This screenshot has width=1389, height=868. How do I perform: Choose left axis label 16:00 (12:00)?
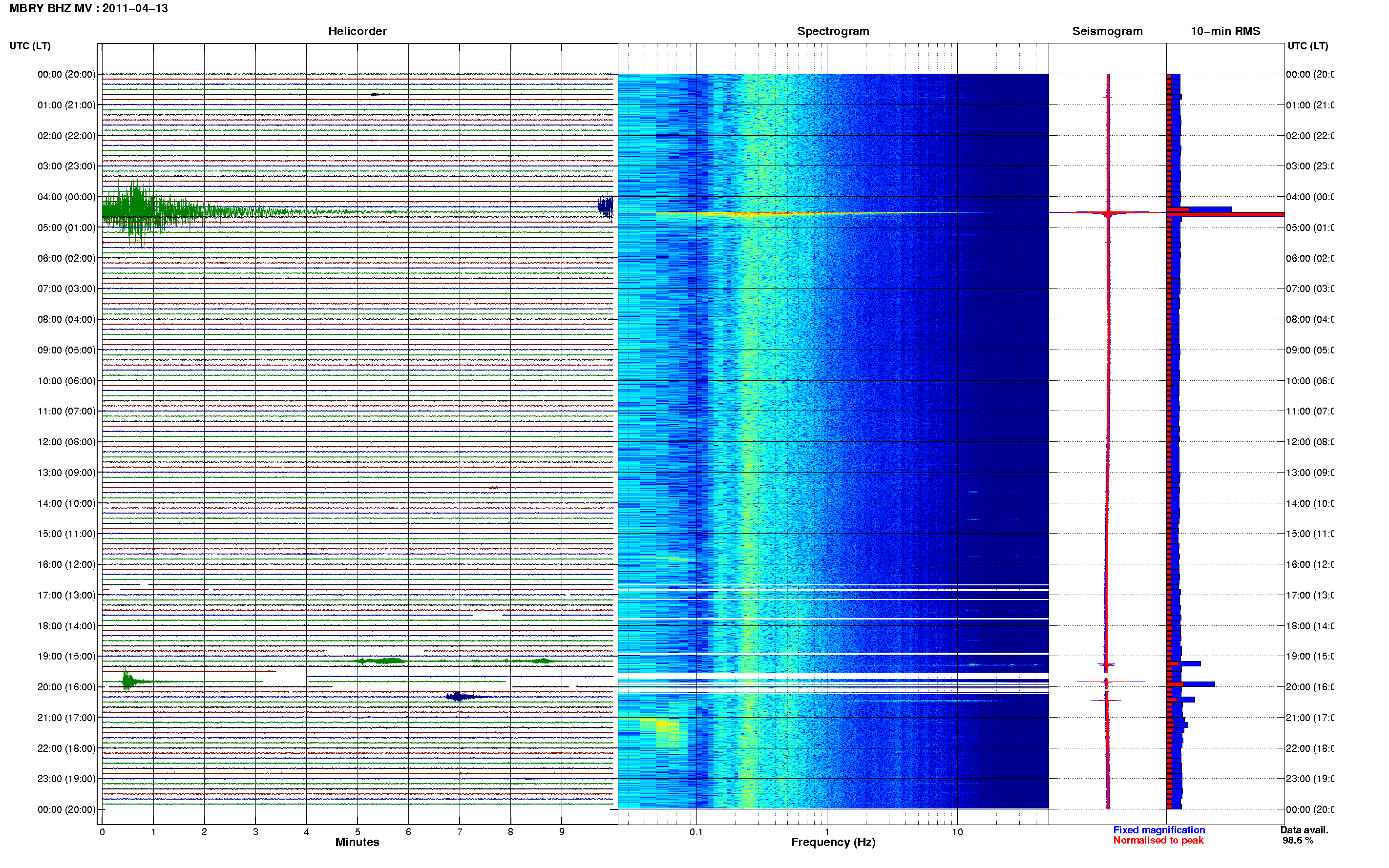tap(66, 564)
